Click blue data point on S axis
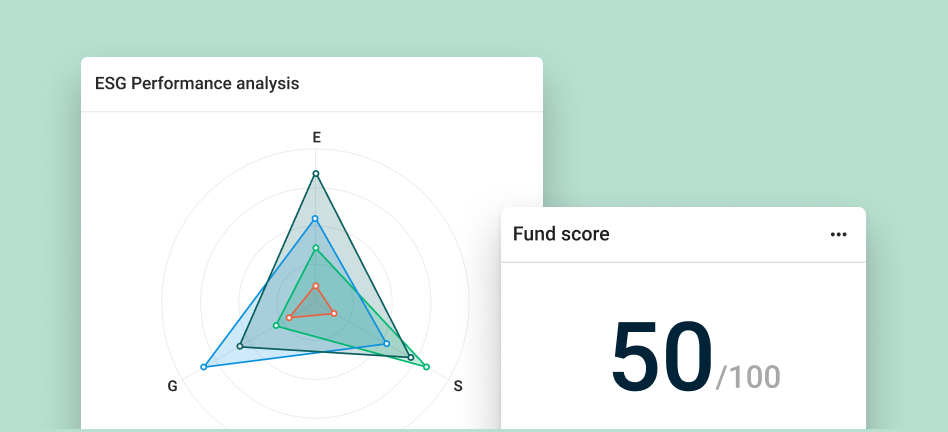Image resolution: width=948 pixels, height=432 pixels. pyautogui.click(x=387, y=344)
